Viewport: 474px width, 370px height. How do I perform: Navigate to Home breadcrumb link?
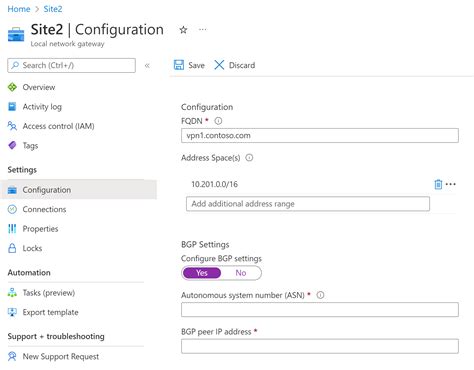pos(19,9)
